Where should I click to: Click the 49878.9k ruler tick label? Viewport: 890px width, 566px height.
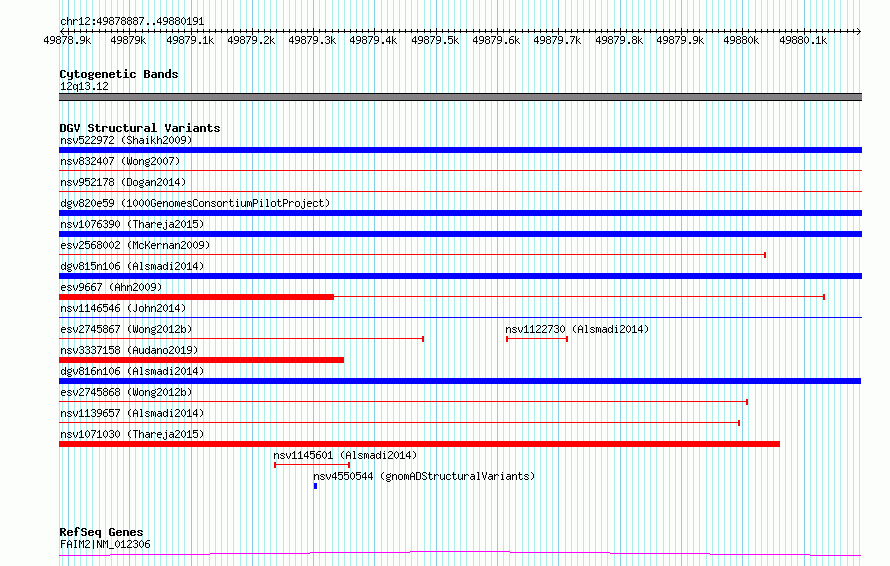tap(68, 40)
